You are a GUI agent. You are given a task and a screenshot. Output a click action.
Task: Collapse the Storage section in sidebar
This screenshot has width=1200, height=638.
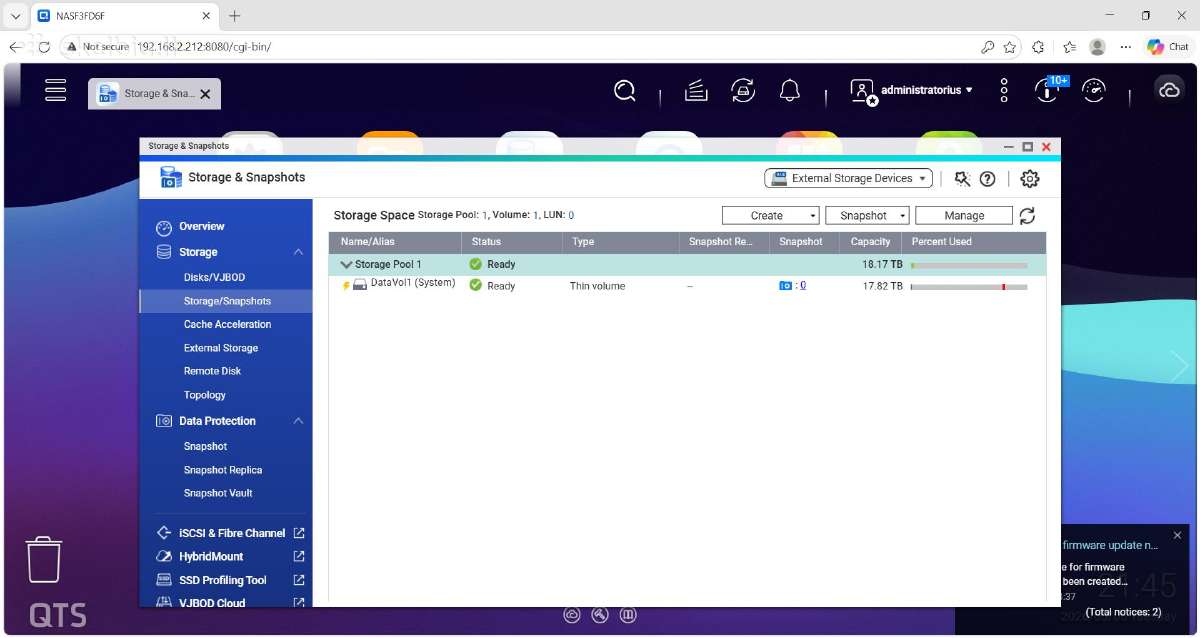pyautogui.click(x=298, y=252)
